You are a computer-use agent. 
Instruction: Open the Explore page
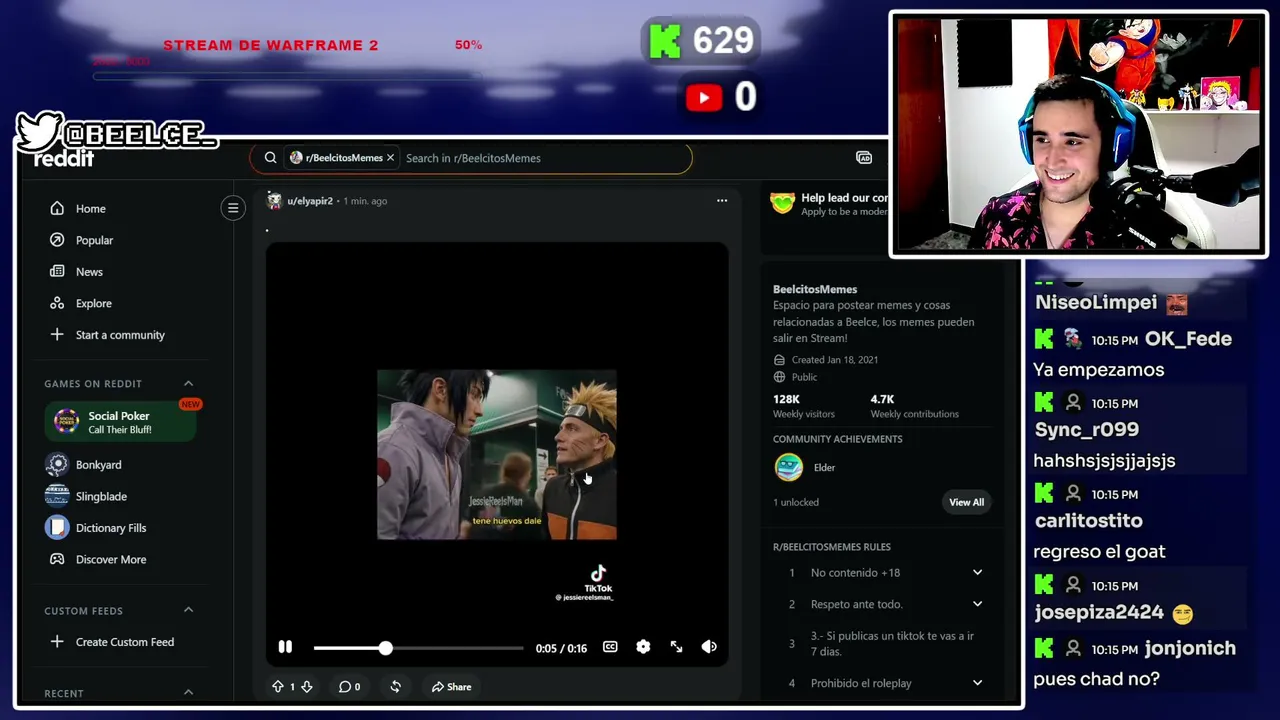pos(93,303)
